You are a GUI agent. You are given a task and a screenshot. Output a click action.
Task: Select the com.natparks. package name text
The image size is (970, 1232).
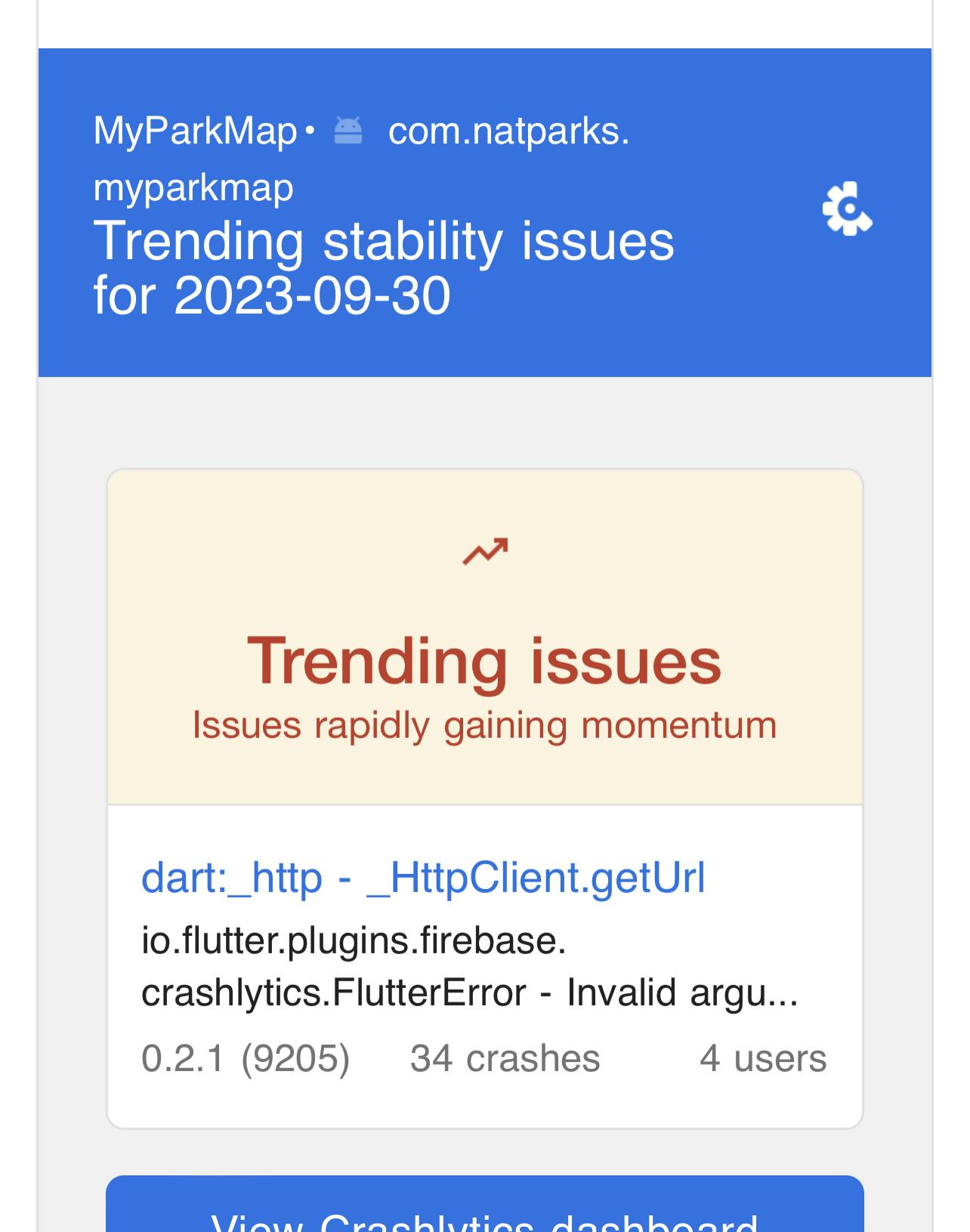[508, 131]
